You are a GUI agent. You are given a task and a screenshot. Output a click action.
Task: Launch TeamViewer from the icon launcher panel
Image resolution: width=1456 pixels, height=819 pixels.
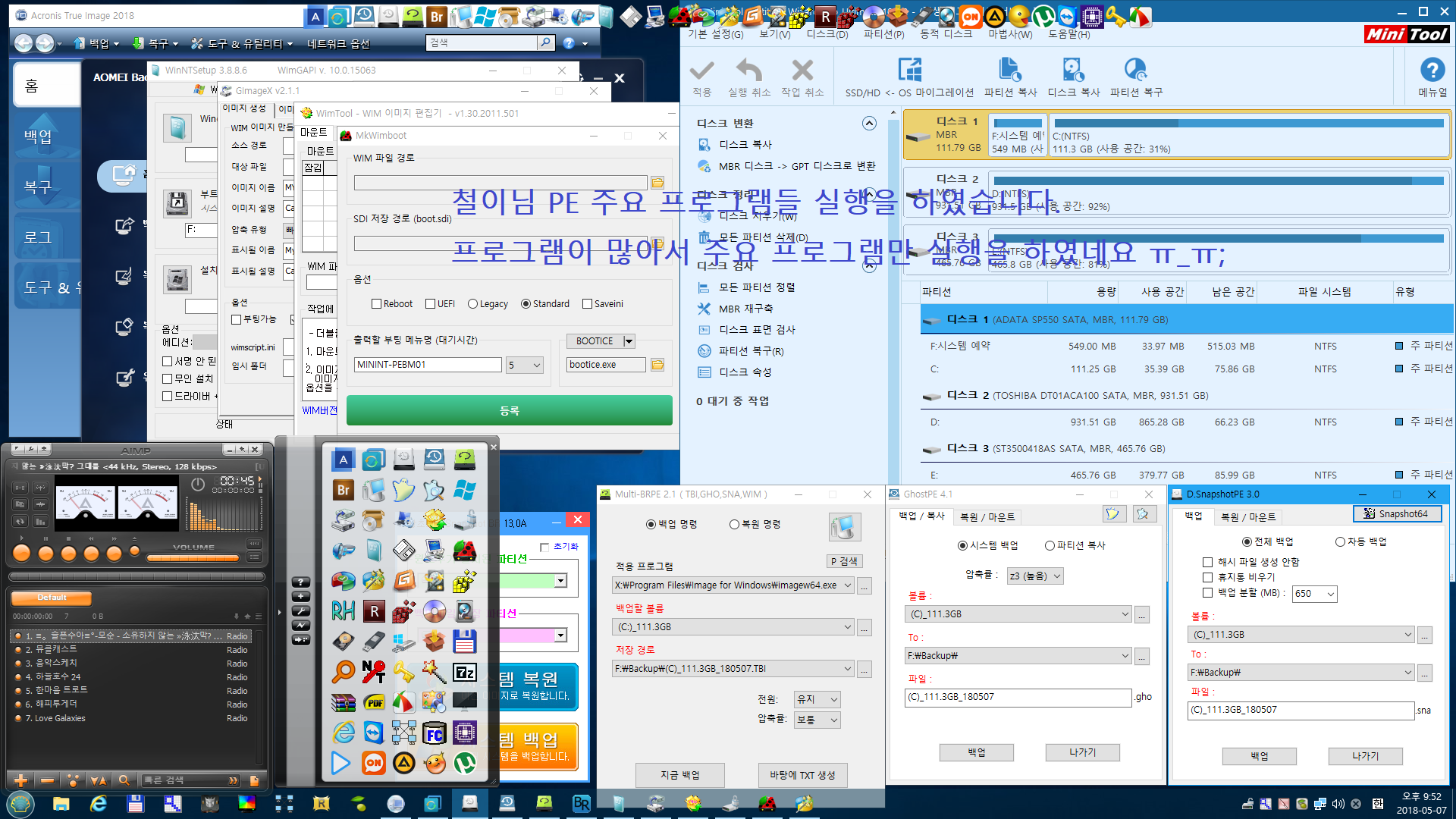click(x=373, y=732)
